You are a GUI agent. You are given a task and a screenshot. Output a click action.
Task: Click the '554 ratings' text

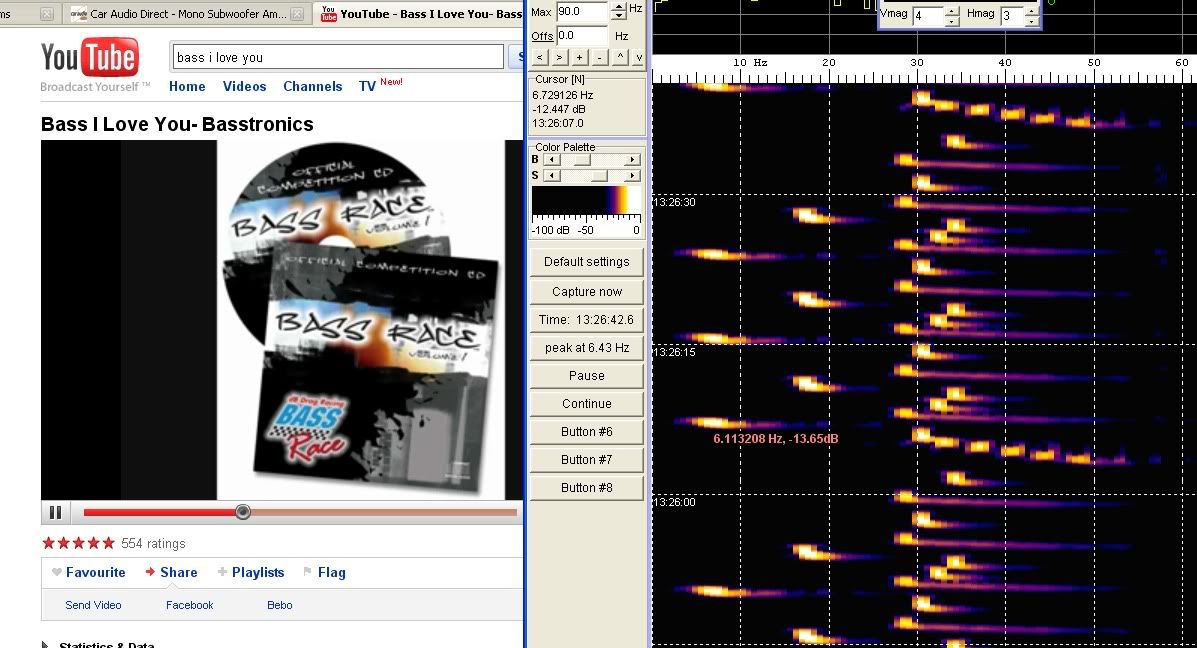tap(153, 543)
